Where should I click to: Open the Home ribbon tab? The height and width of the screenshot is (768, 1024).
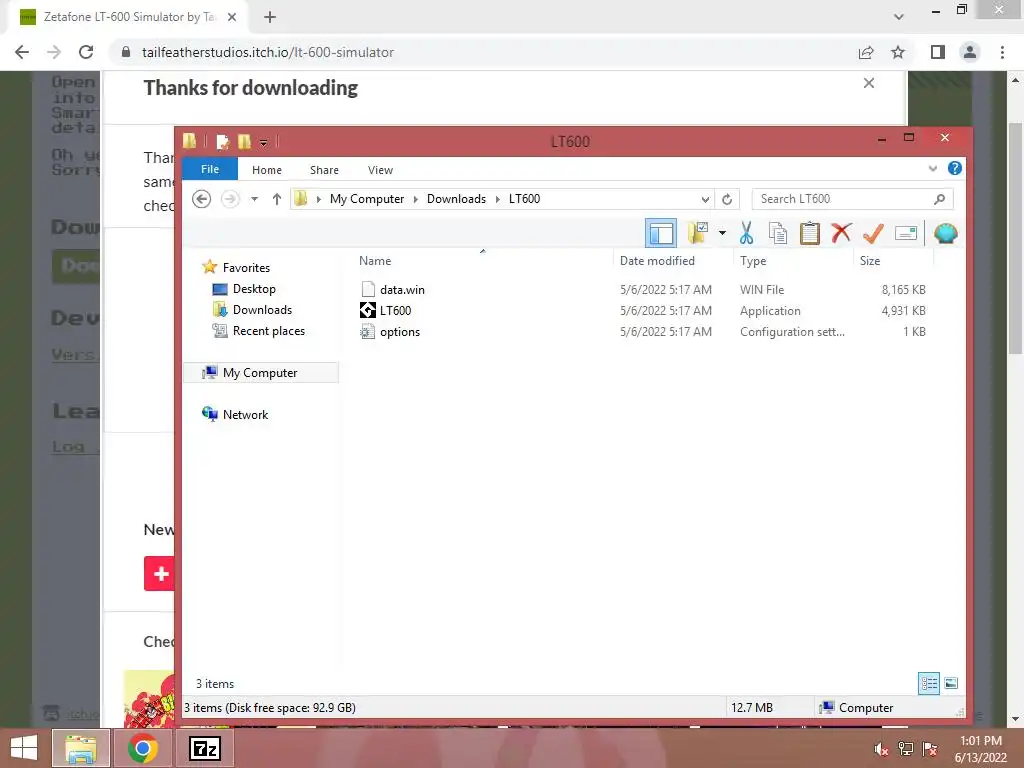tap(266, 170)
